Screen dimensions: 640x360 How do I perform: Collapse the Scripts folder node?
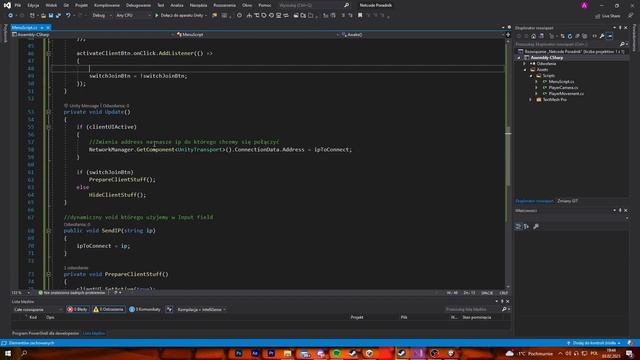coord(531,76)
